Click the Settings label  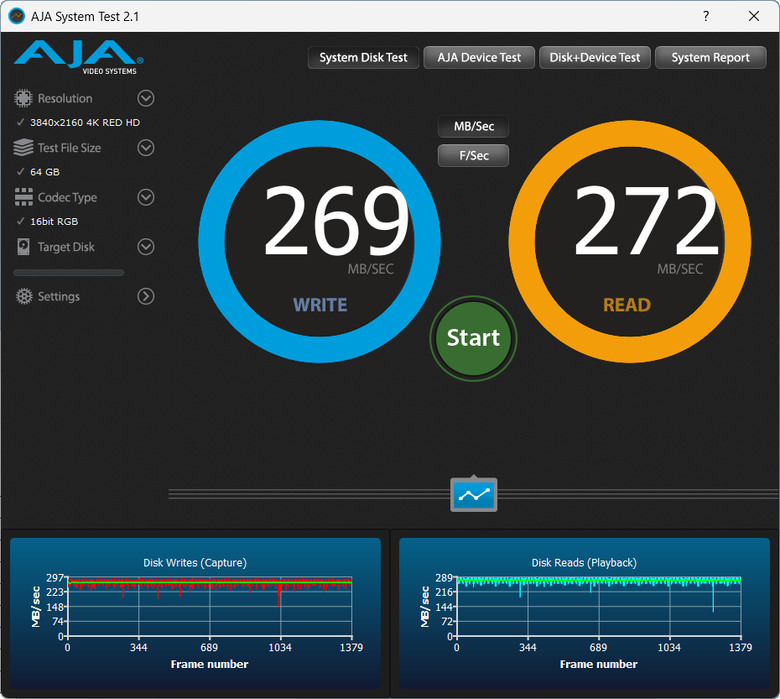[59, 297]
